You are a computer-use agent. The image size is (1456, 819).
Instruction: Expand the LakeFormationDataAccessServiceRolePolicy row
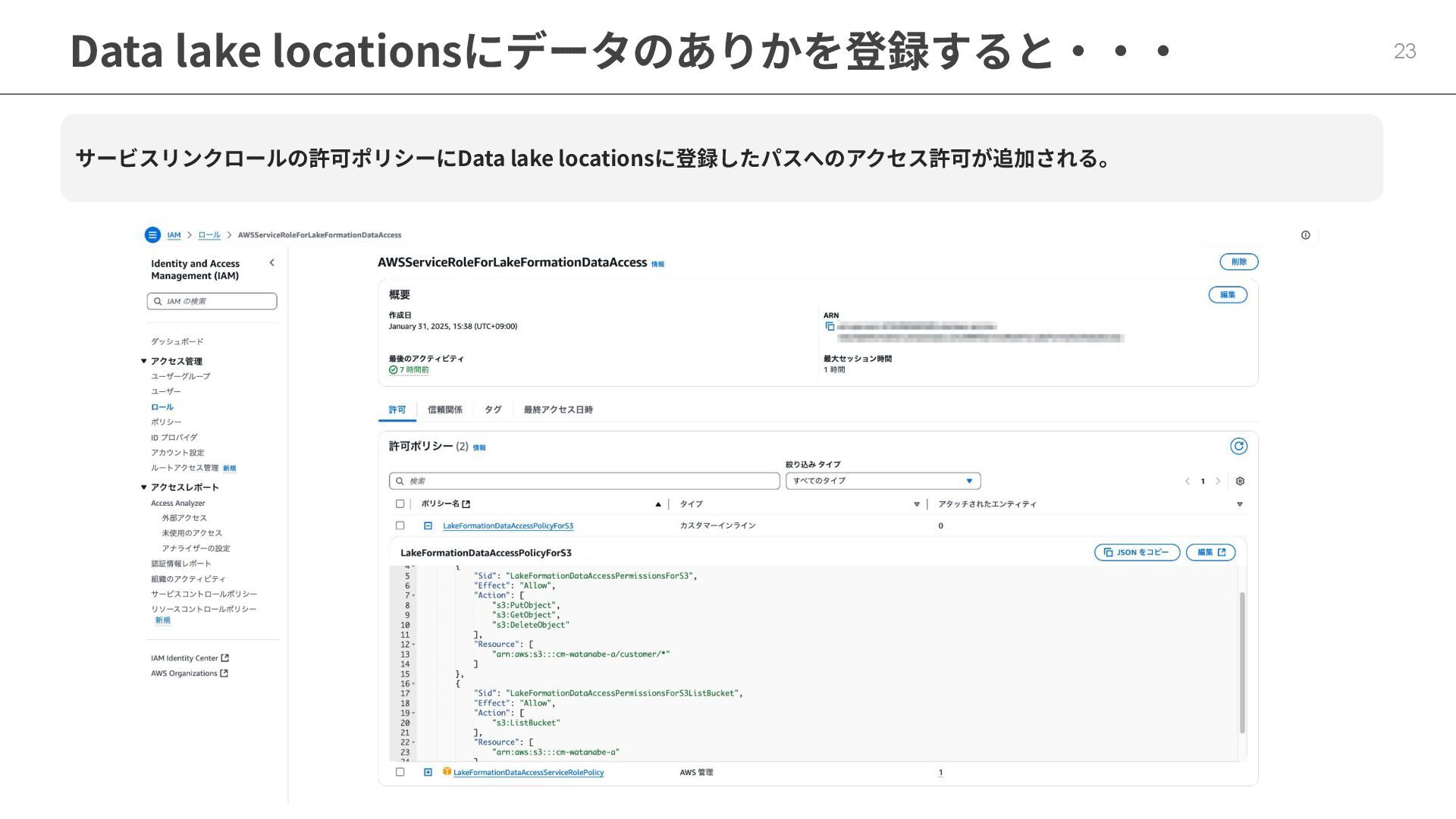[428, 772]
